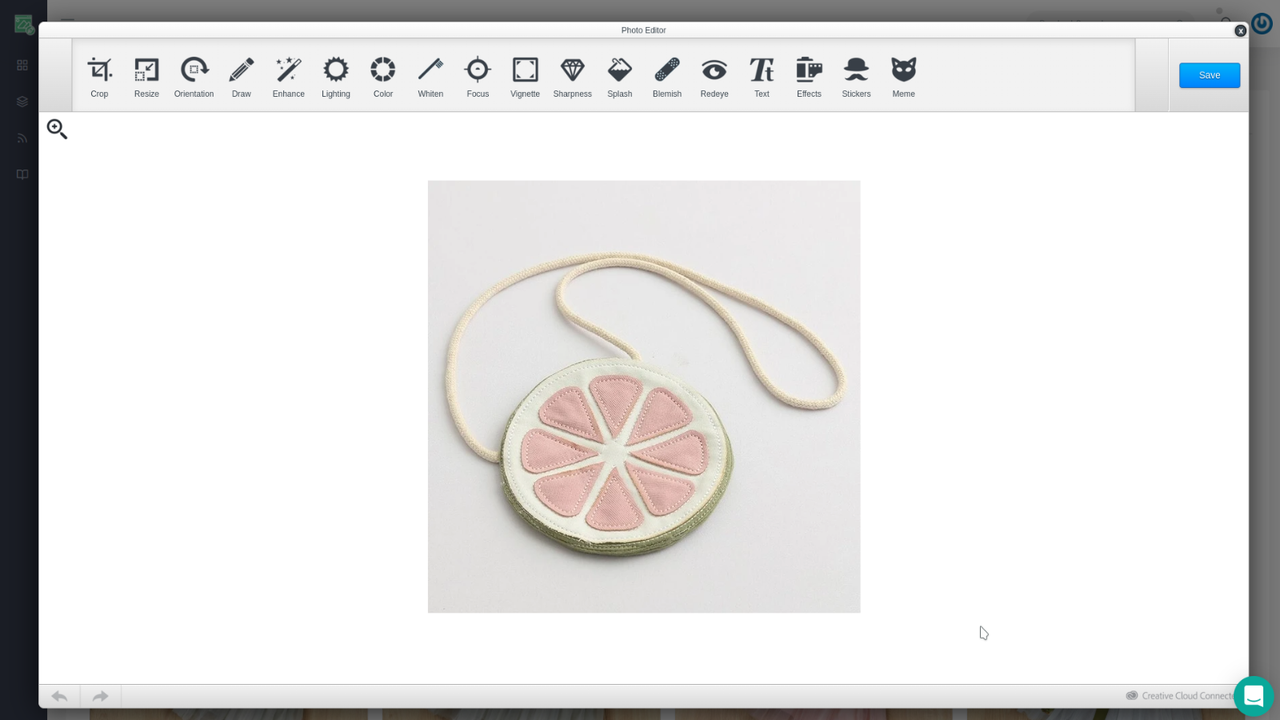The image size is (1280, 720).
Task: Open the Lighting adjustments
Action: (x=336, y=77)
